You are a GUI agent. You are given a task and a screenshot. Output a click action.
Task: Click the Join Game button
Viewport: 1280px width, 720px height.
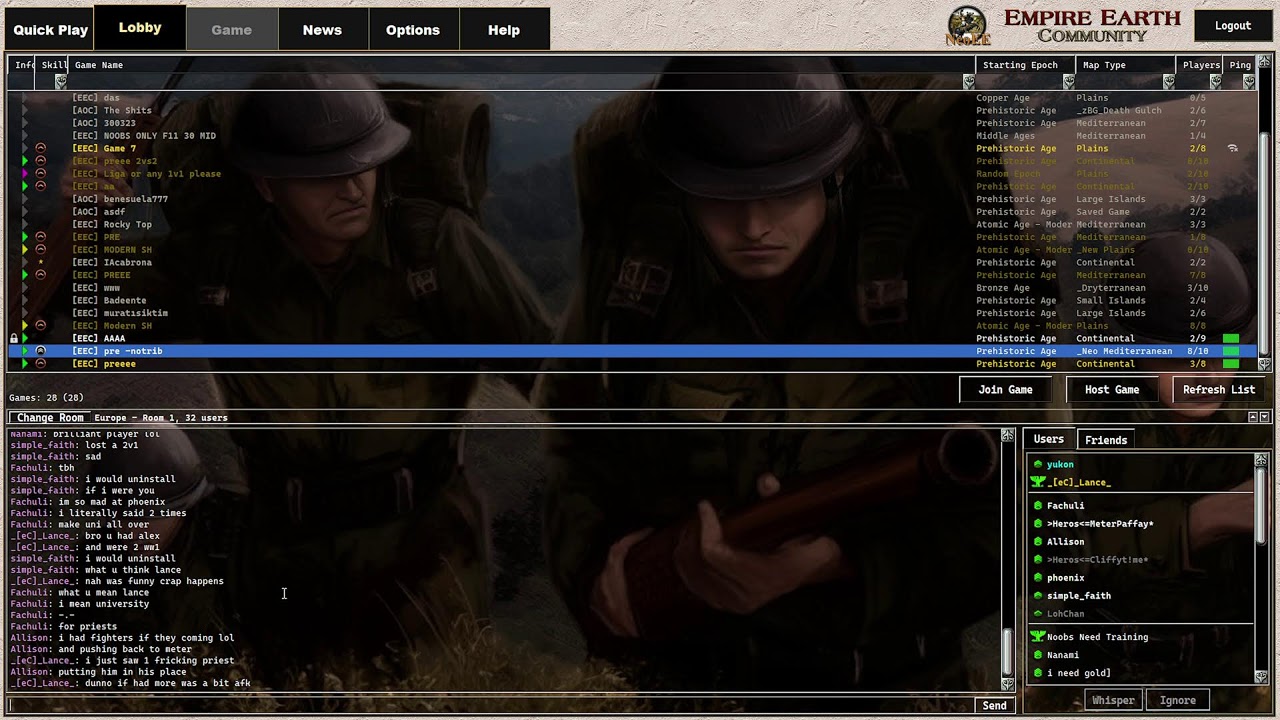click(x=1006, y=390)
